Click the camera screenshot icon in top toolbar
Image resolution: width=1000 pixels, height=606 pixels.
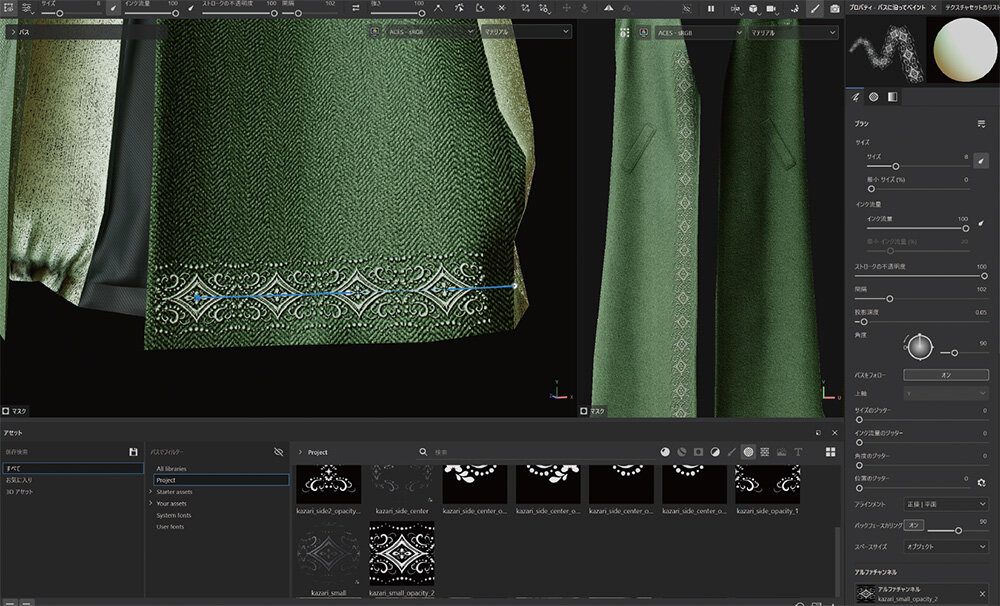coord(834,9)
